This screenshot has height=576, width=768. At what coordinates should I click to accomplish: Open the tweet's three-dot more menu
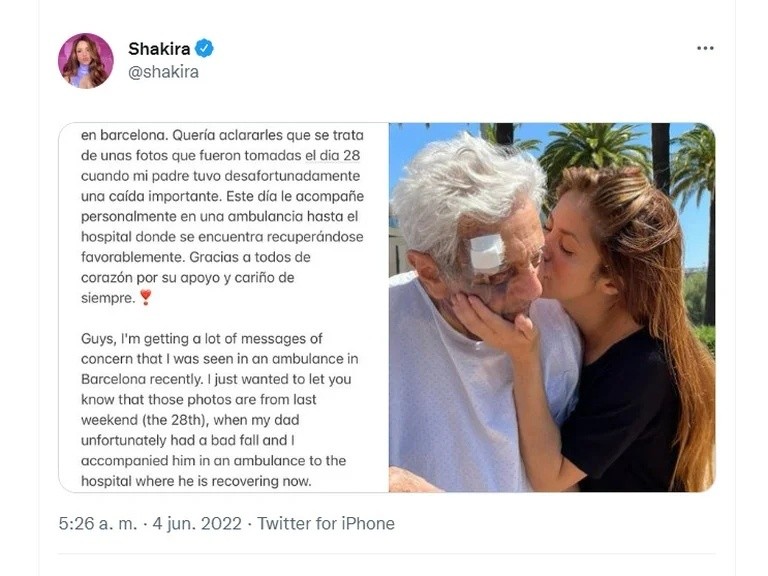tap(705, 48)
